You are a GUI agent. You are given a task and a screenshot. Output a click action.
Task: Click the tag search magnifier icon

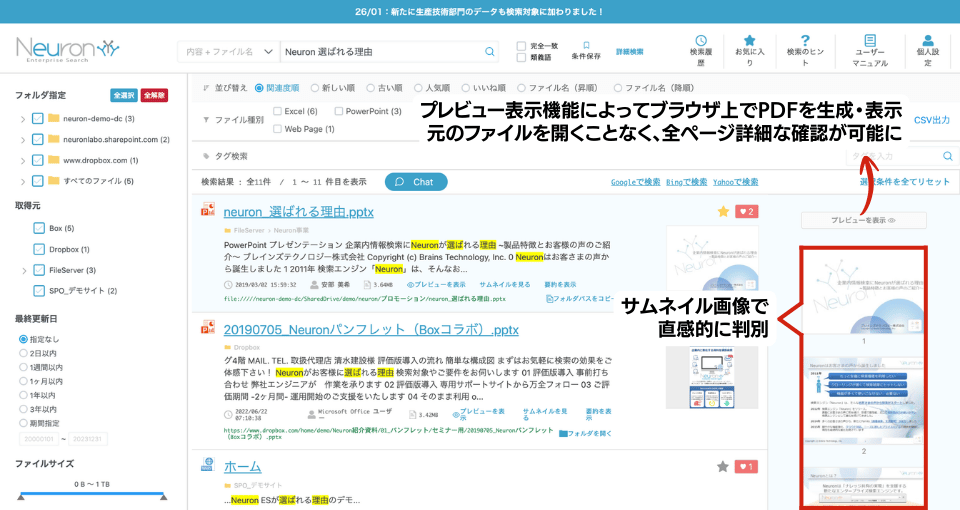click(948, 156)
